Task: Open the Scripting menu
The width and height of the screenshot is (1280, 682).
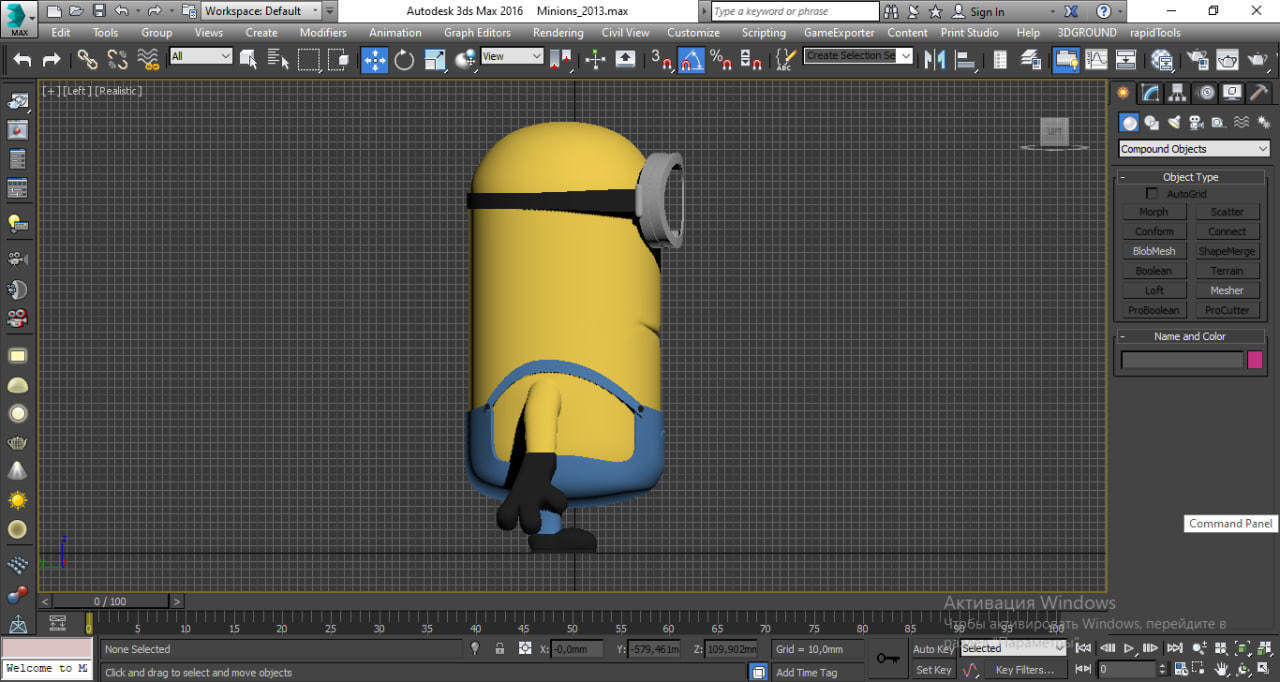Action: point(764,33)
